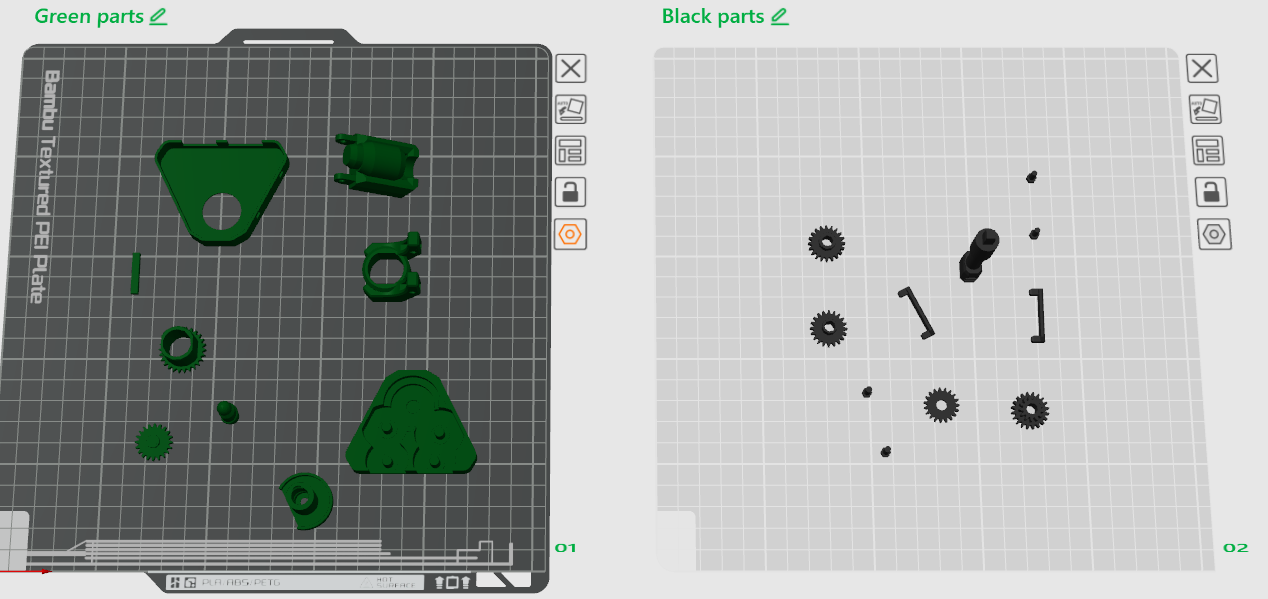The image size is (1268, 599).
Task: Select green triangular gear housing model
Action: click(411, 423)
